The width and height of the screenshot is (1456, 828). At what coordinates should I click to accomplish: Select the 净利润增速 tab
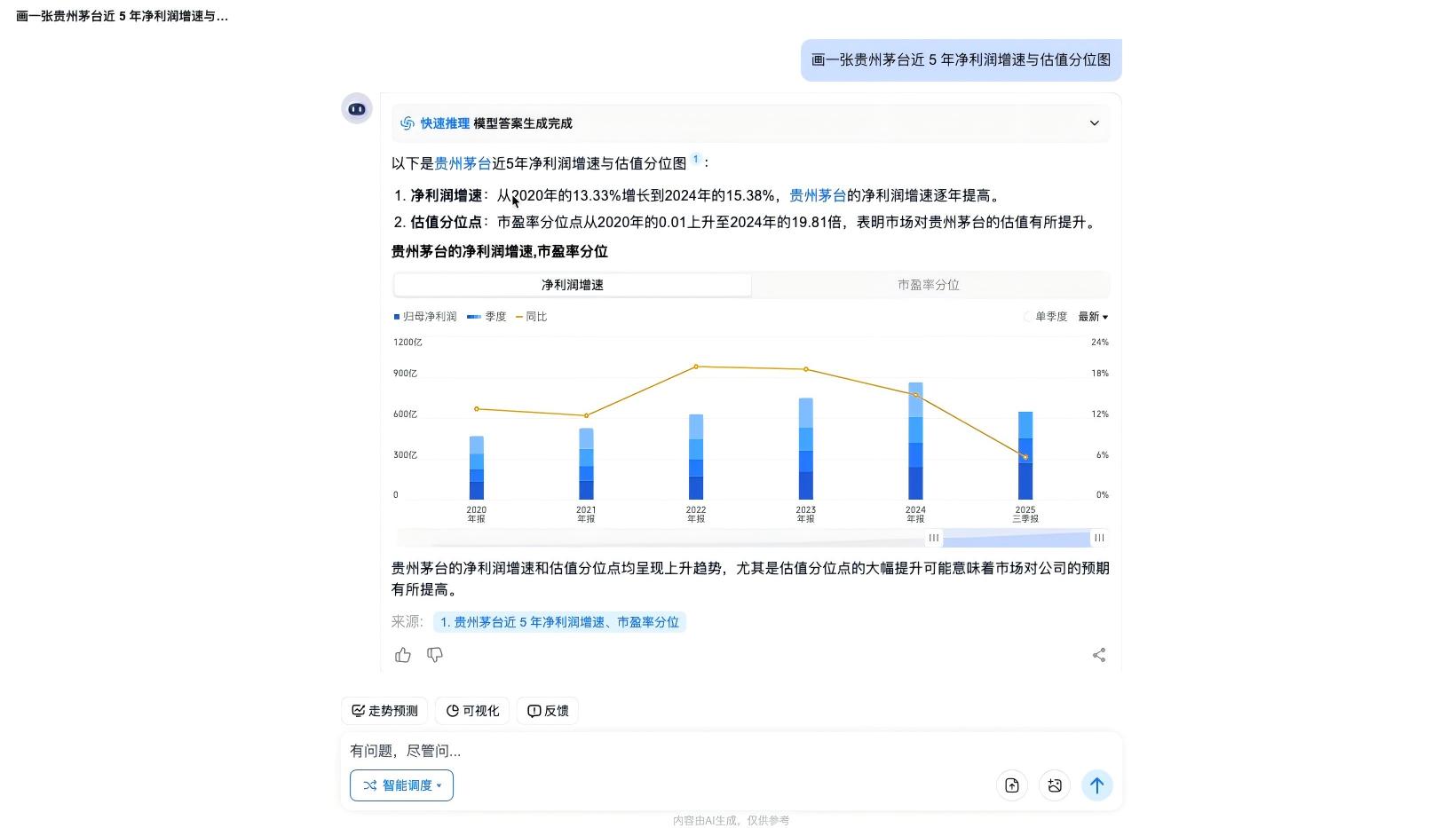[573, 285]
